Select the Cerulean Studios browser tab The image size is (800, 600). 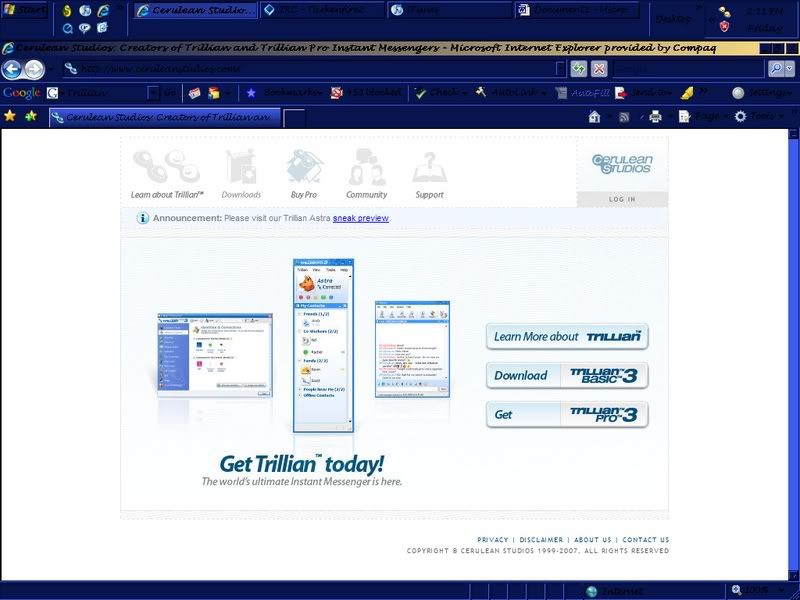pyautogui.click(x=165, y=117)
